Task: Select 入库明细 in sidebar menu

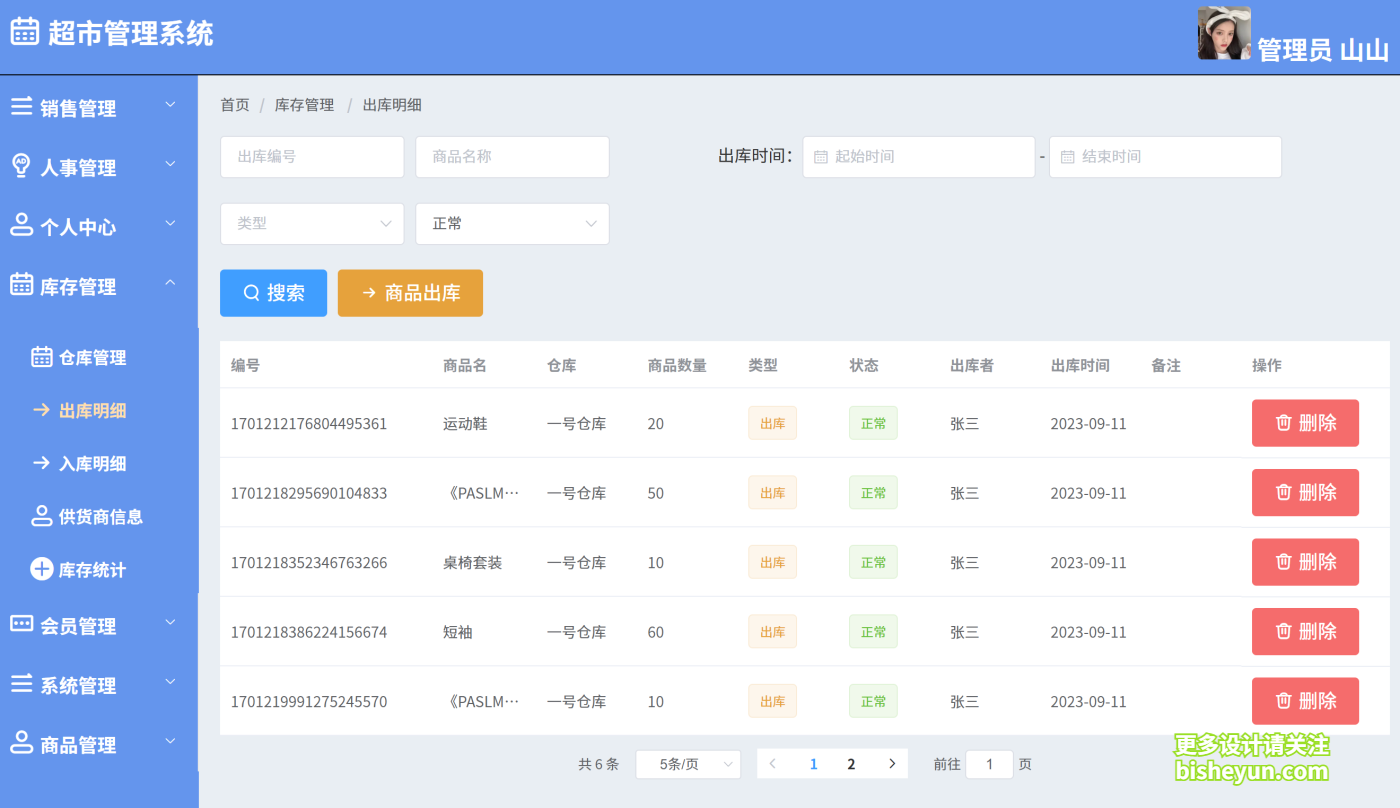Action: [x=92, y=464]
